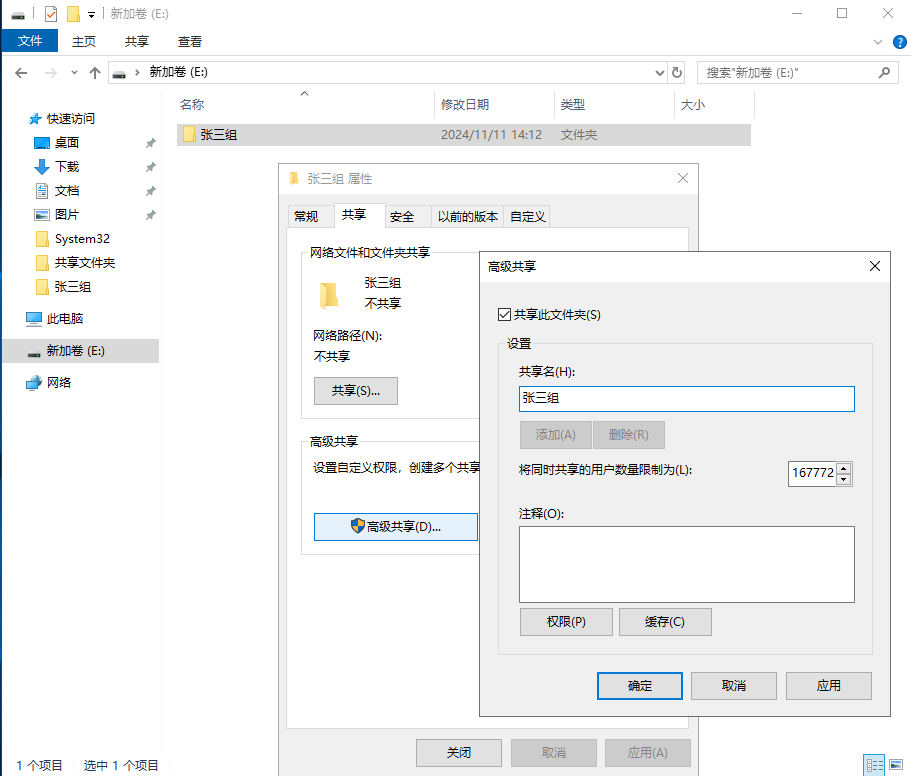Click the 共享名 input field

click(x=687, y=398)
